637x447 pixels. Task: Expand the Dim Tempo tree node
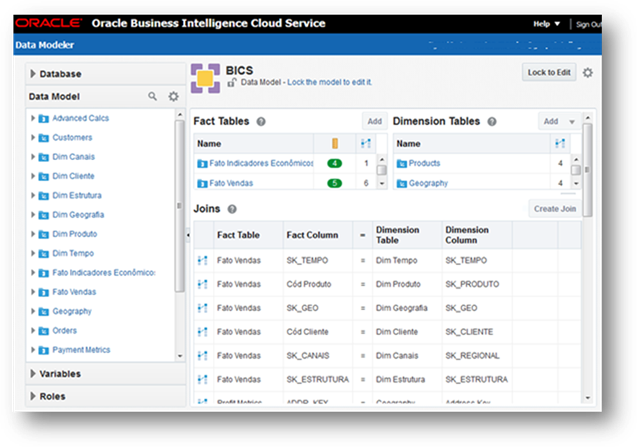point(33,254)
